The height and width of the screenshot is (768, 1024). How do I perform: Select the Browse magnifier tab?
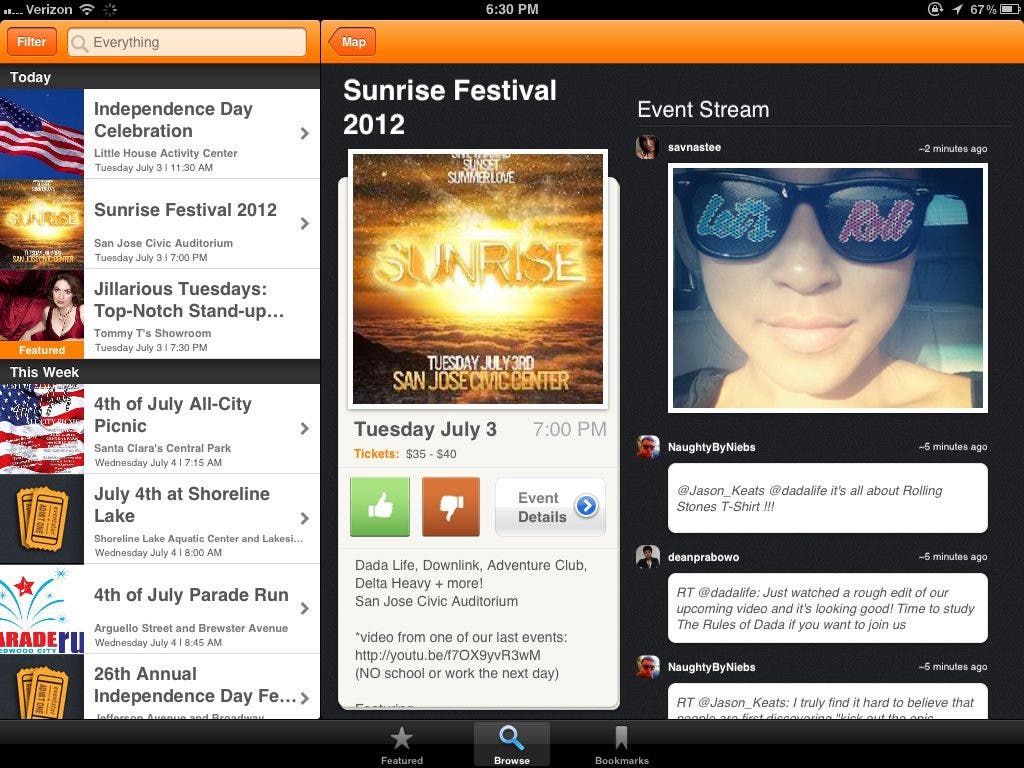(x=511, y=745)
